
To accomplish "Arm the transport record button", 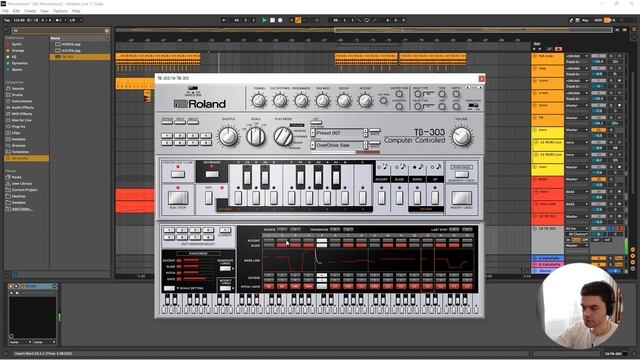I will click(x=280, y=20).
